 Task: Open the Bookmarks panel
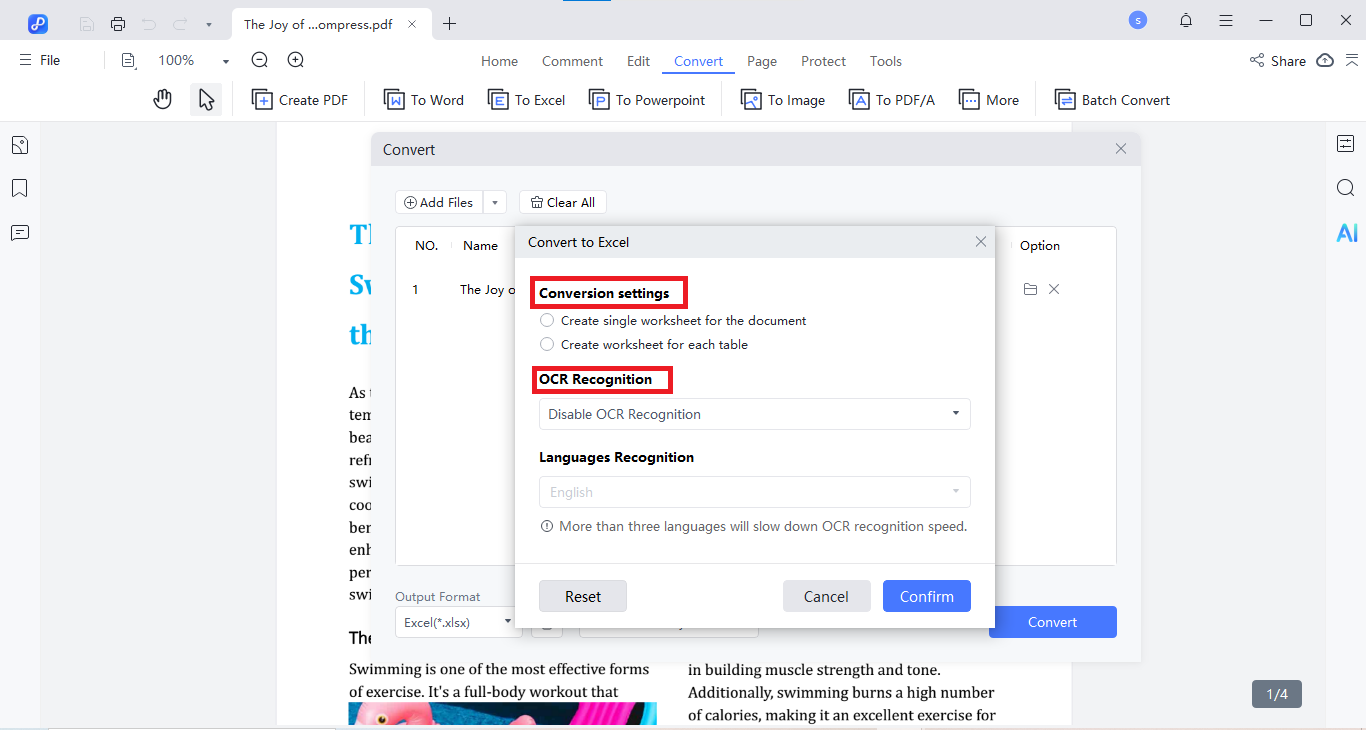click(x=19, y=188)
